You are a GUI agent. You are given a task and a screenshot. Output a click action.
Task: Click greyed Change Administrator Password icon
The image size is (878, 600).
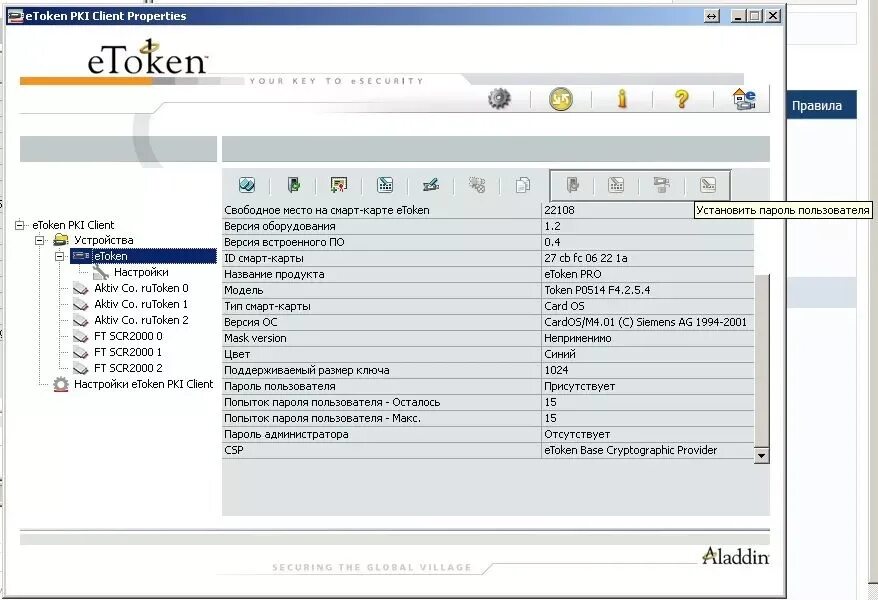click(616, 185)
